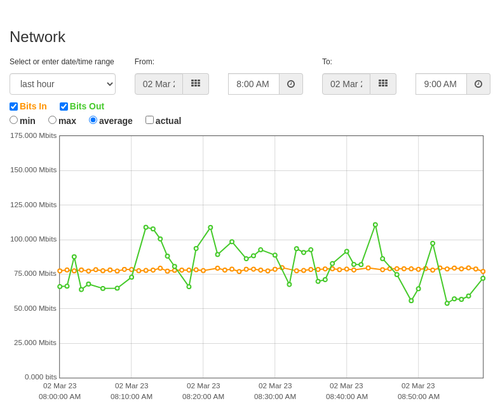Open the To time clock picker icon
500x403 pixels.
pyautogui.click(x=478, y=84)
